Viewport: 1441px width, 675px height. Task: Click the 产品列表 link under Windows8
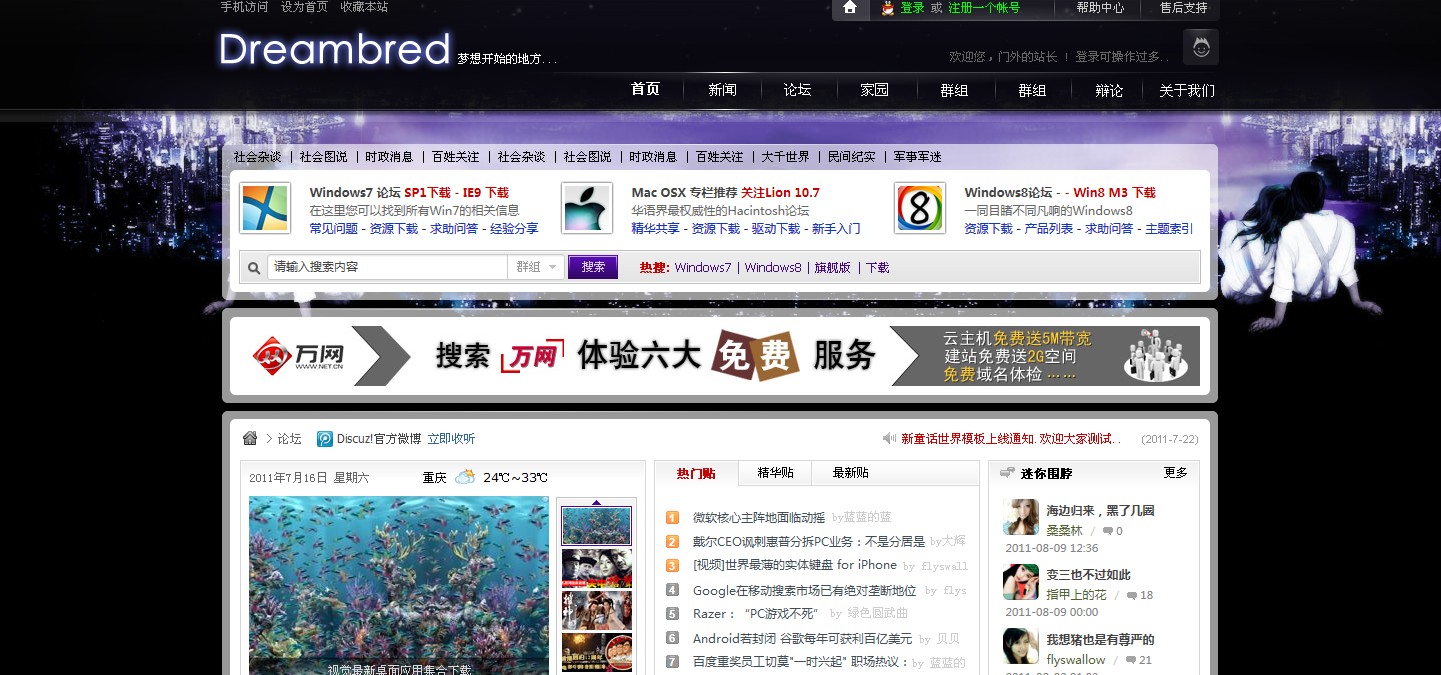[x=1049, y=229]
